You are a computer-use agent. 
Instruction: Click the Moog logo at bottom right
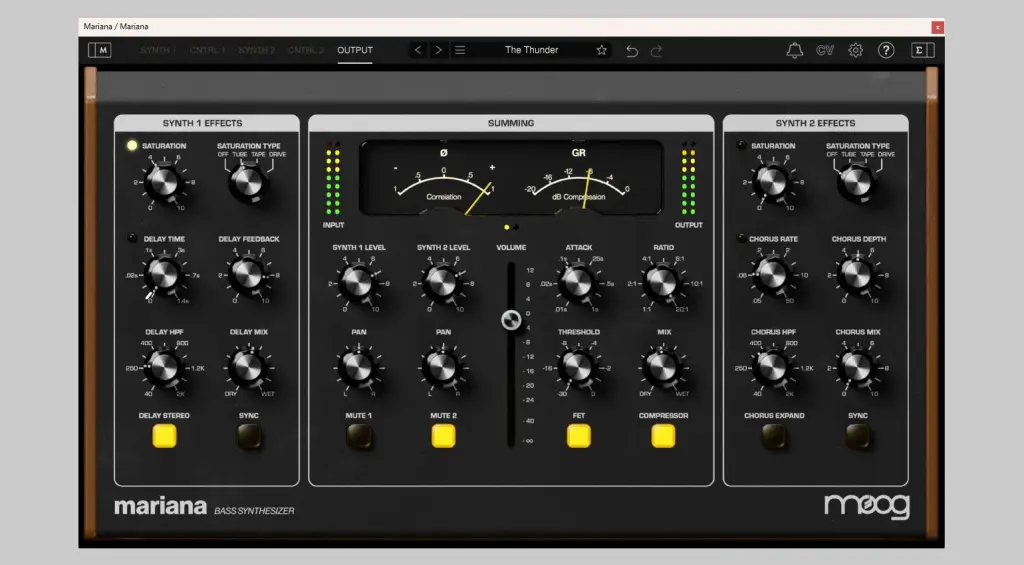click(867, 506)
